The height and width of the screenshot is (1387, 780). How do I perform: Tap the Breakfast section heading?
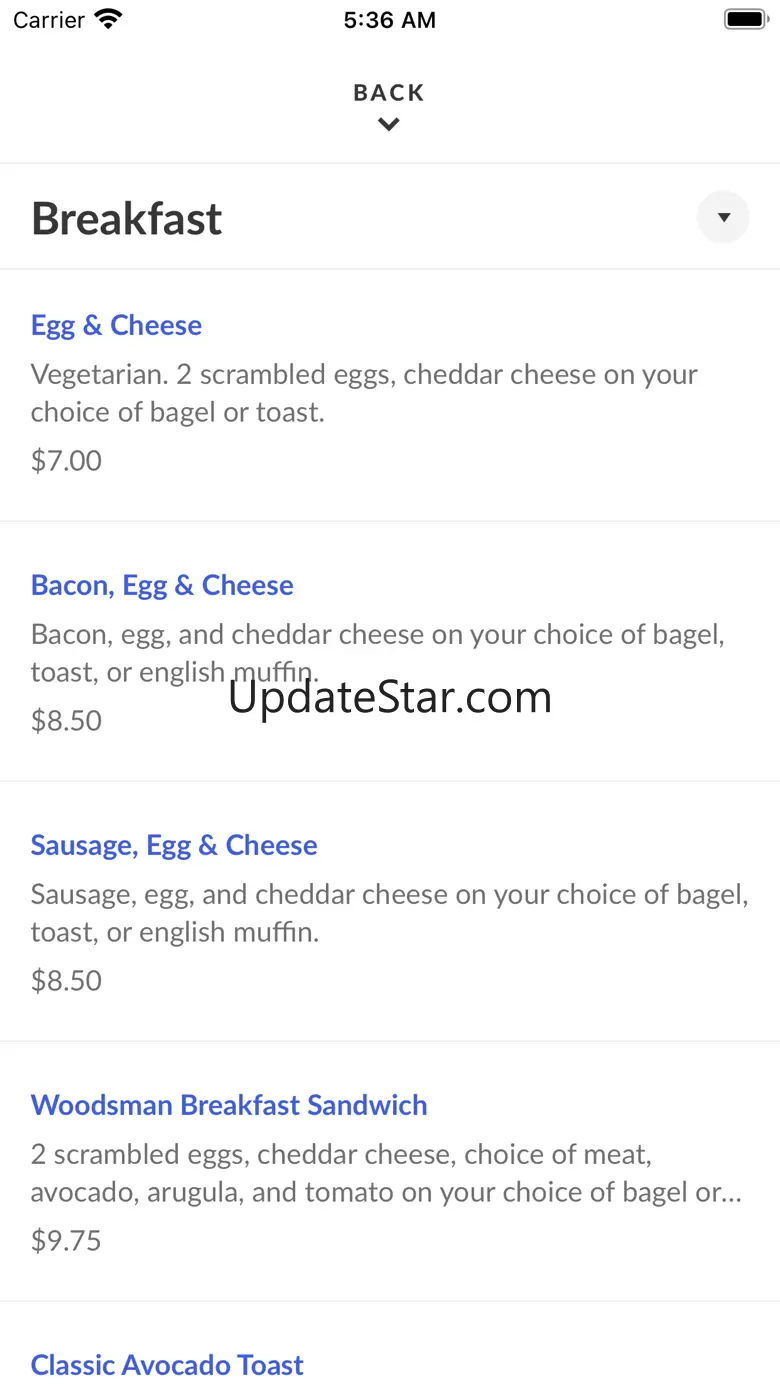coord(127,219)
